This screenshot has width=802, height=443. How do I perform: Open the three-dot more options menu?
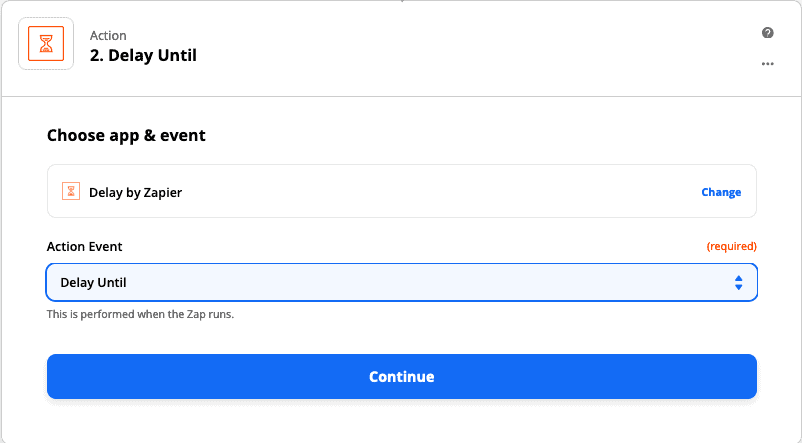click(767, 64)
